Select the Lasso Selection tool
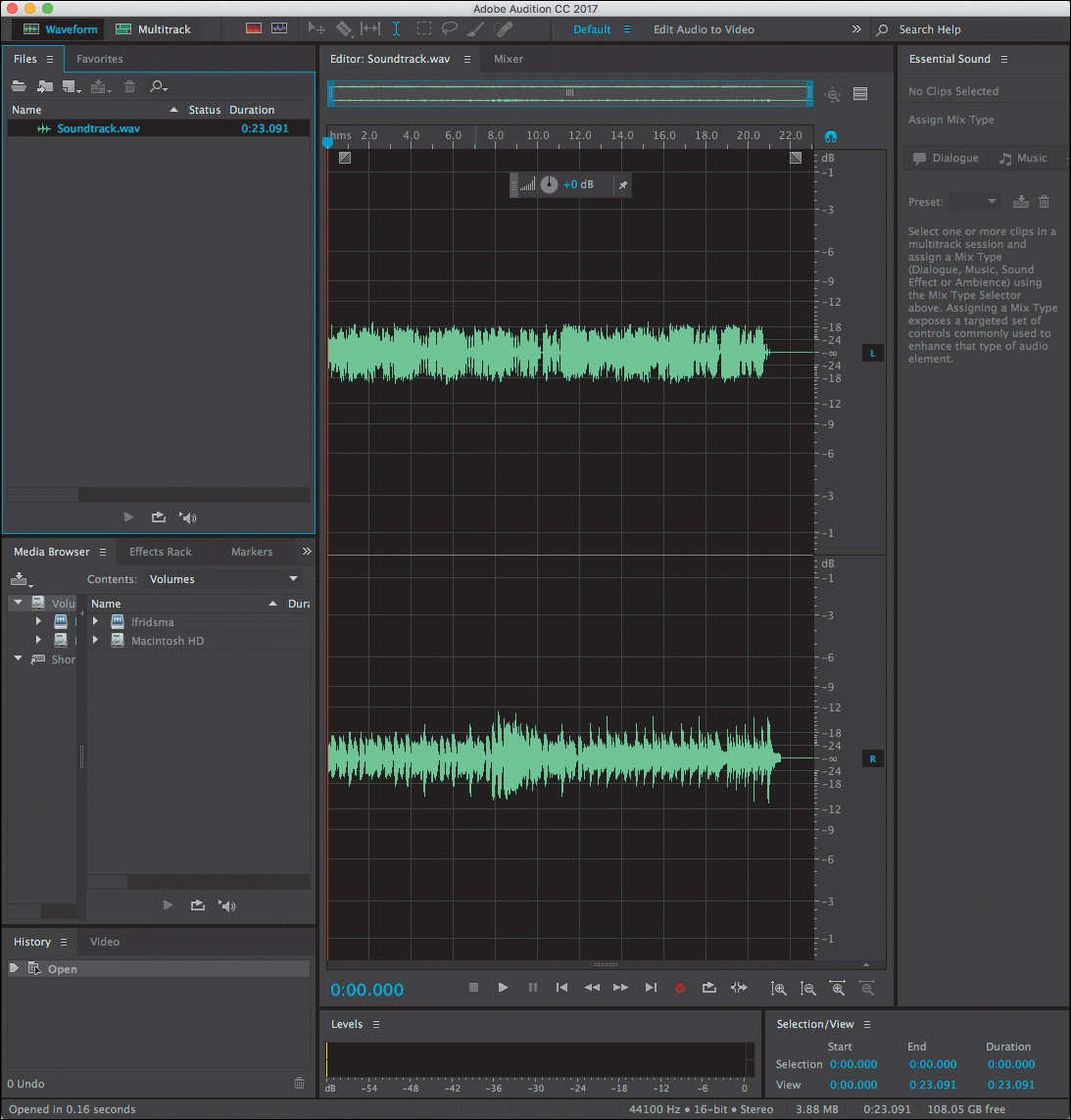Viewport: 1071px width, 1120px height. tap(450, 28)
